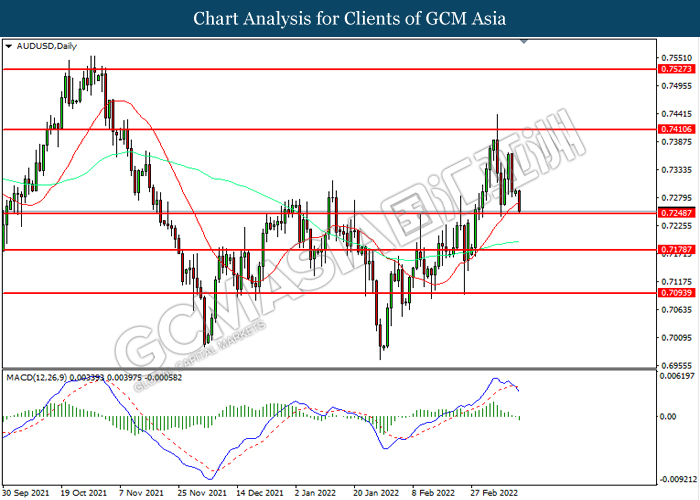Click the MACD 0.006197 scale value

(678, 376)
